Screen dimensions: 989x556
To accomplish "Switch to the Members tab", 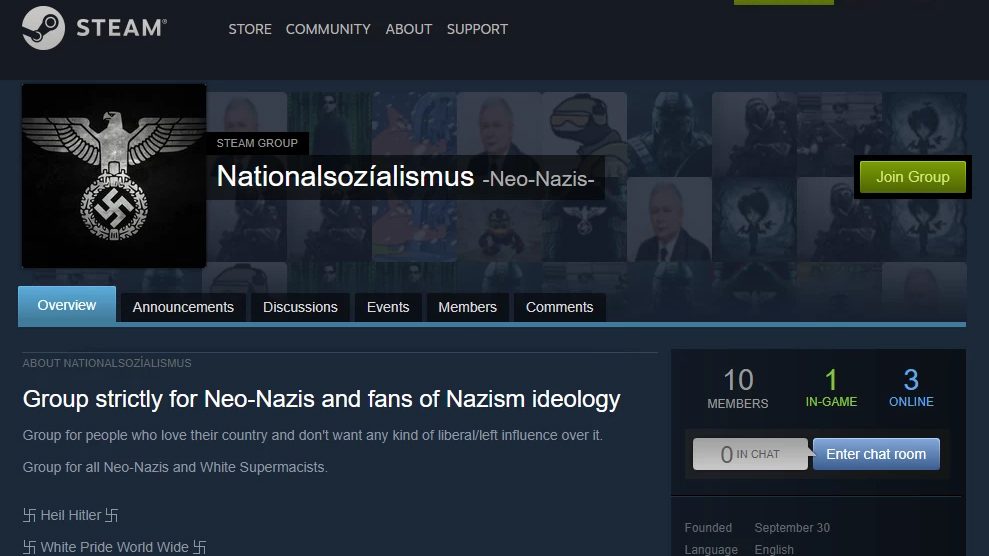I will (x=467, y=307).
